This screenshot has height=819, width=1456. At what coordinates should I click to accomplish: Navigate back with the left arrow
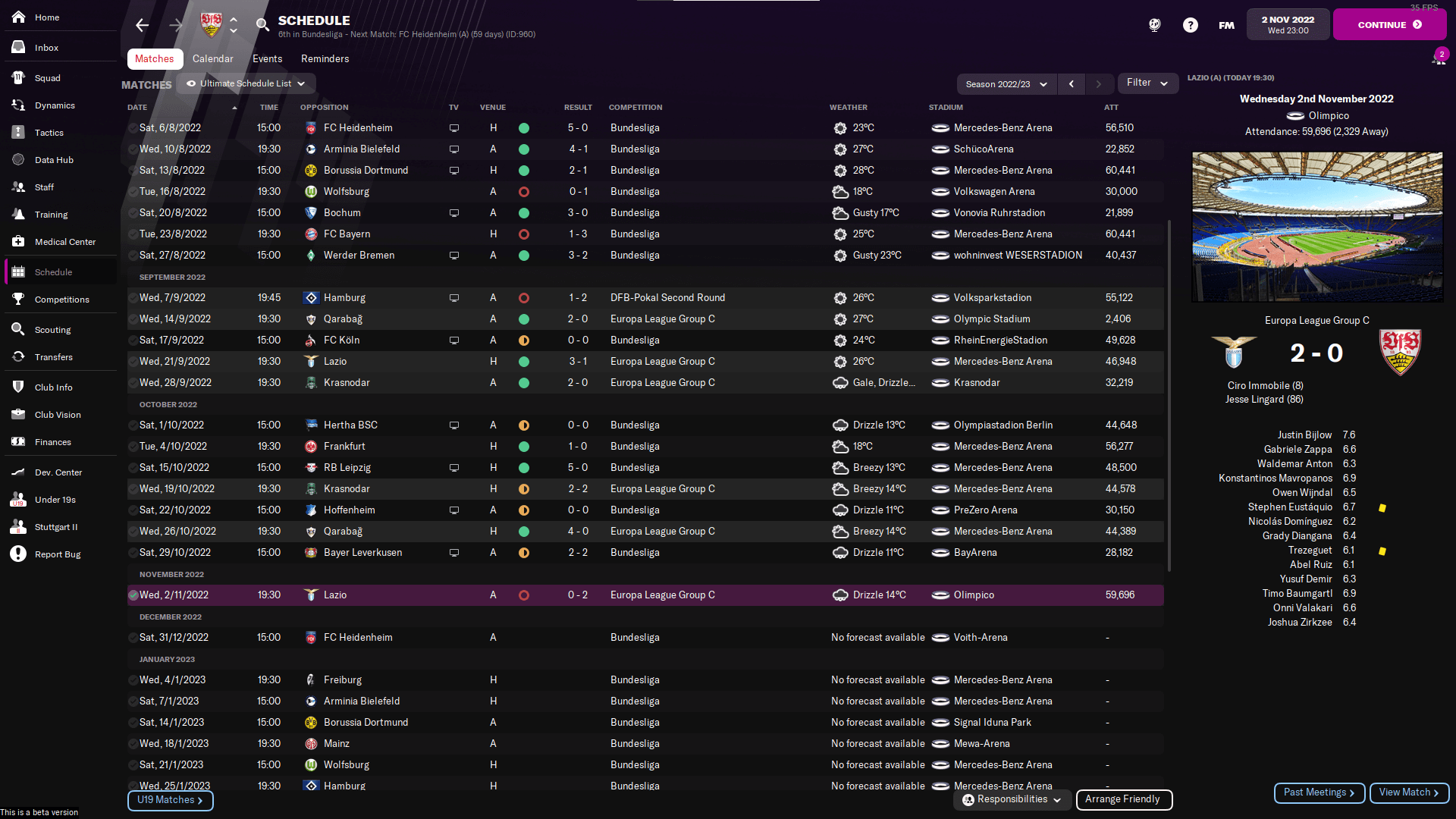pyautogui.click(x=142, y=25)
